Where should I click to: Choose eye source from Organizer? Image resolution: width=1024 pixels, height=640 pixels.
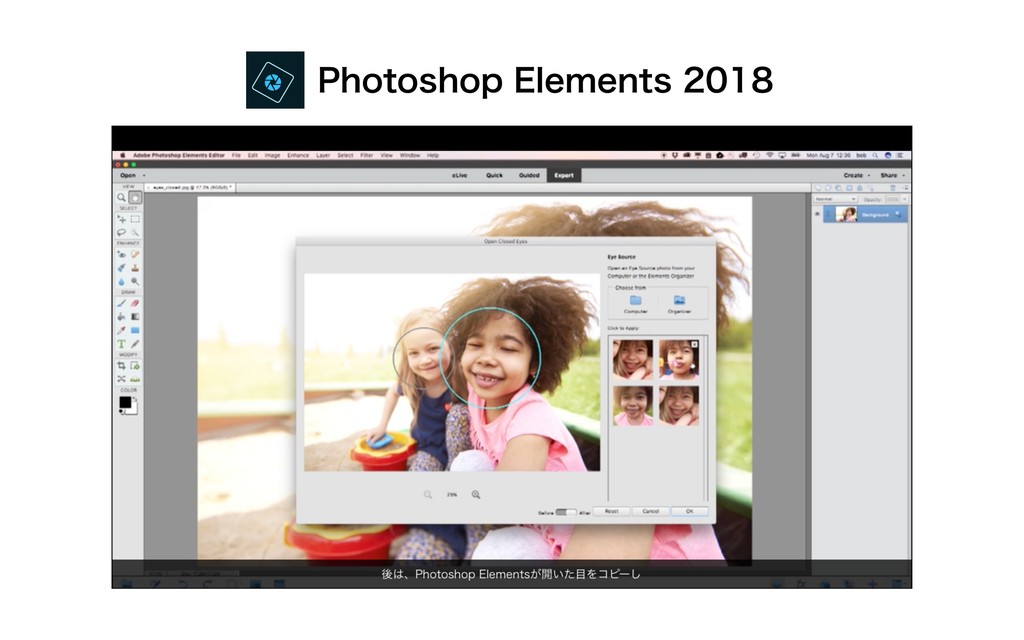point(679,304)
